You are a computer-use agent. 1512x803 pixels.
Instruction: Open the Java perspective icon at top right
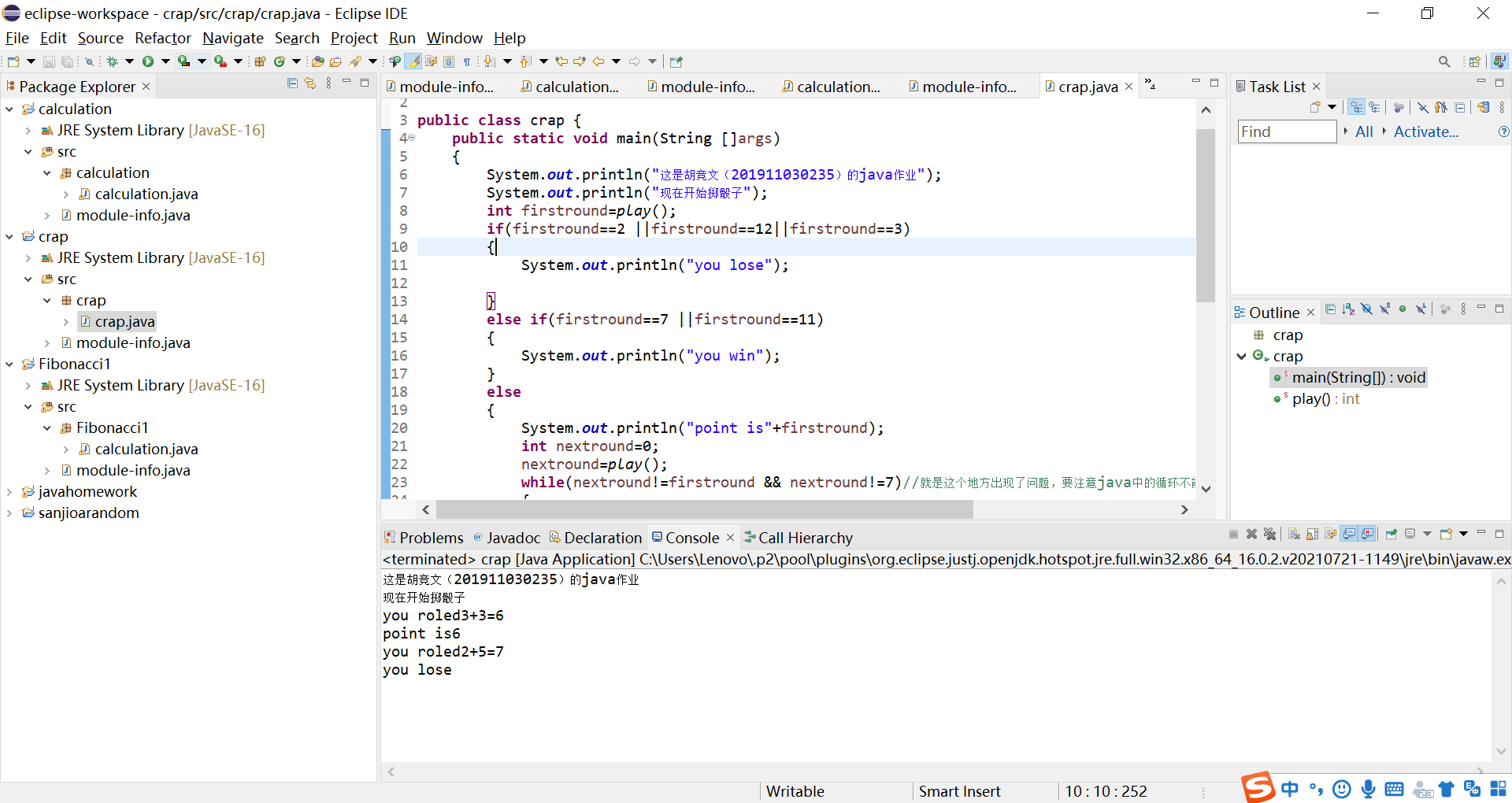pyautogui.click(x=1499, y=61)
